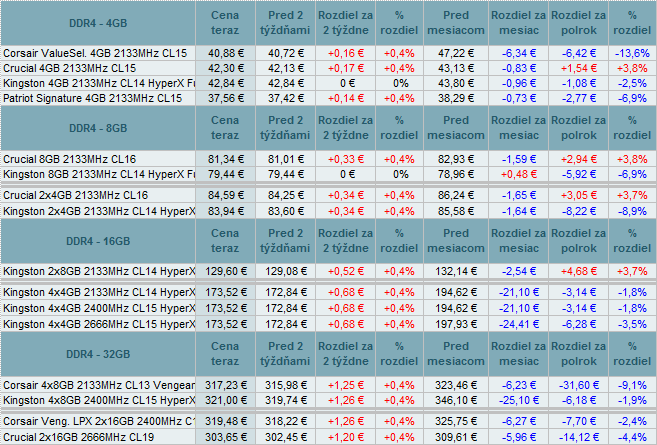657x445 pixels.
Task: Click the +0,48 € month difference for Kingston 8GB
Action: pos(519,174)
